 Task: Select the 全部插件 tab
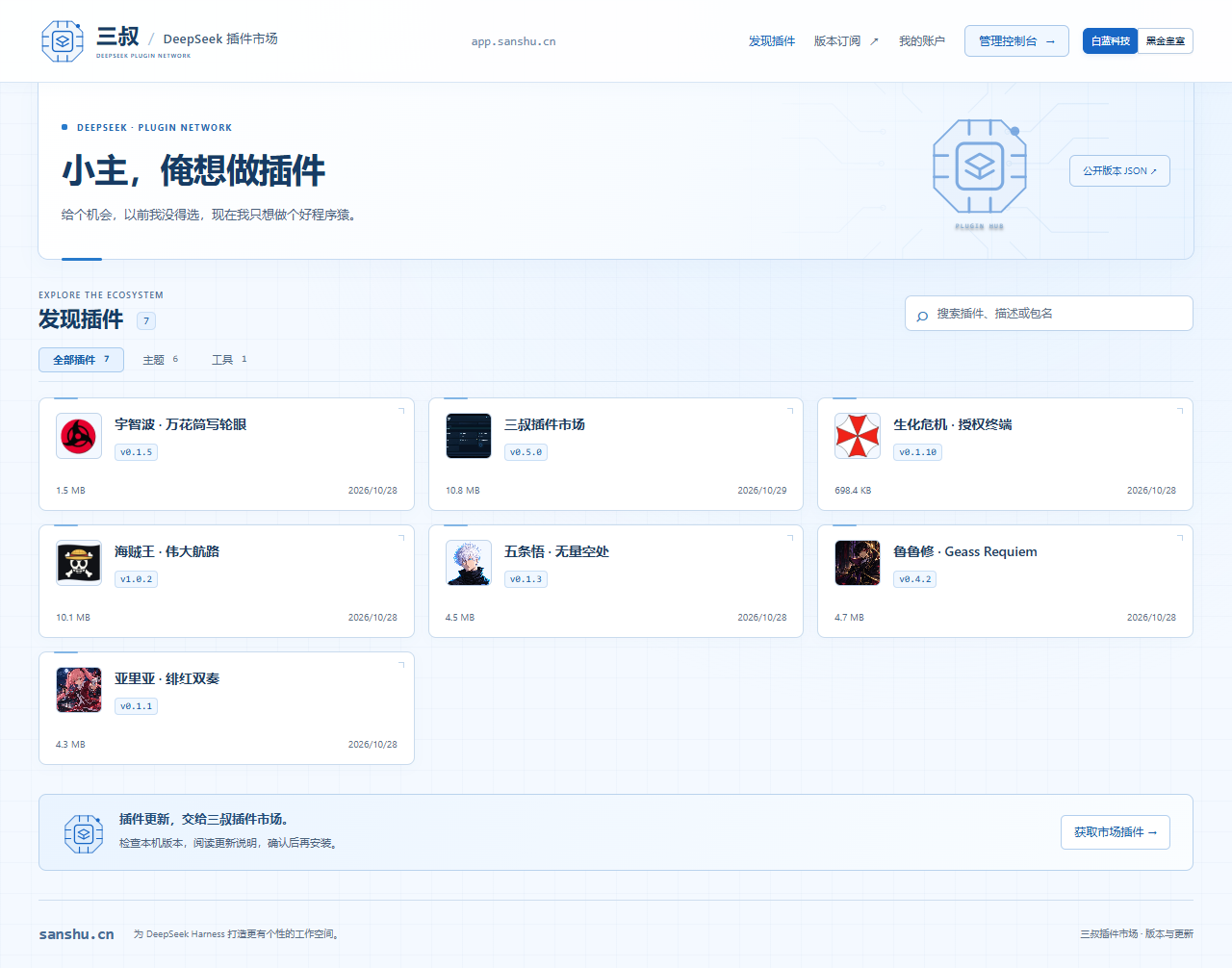(x=81, y=360)
